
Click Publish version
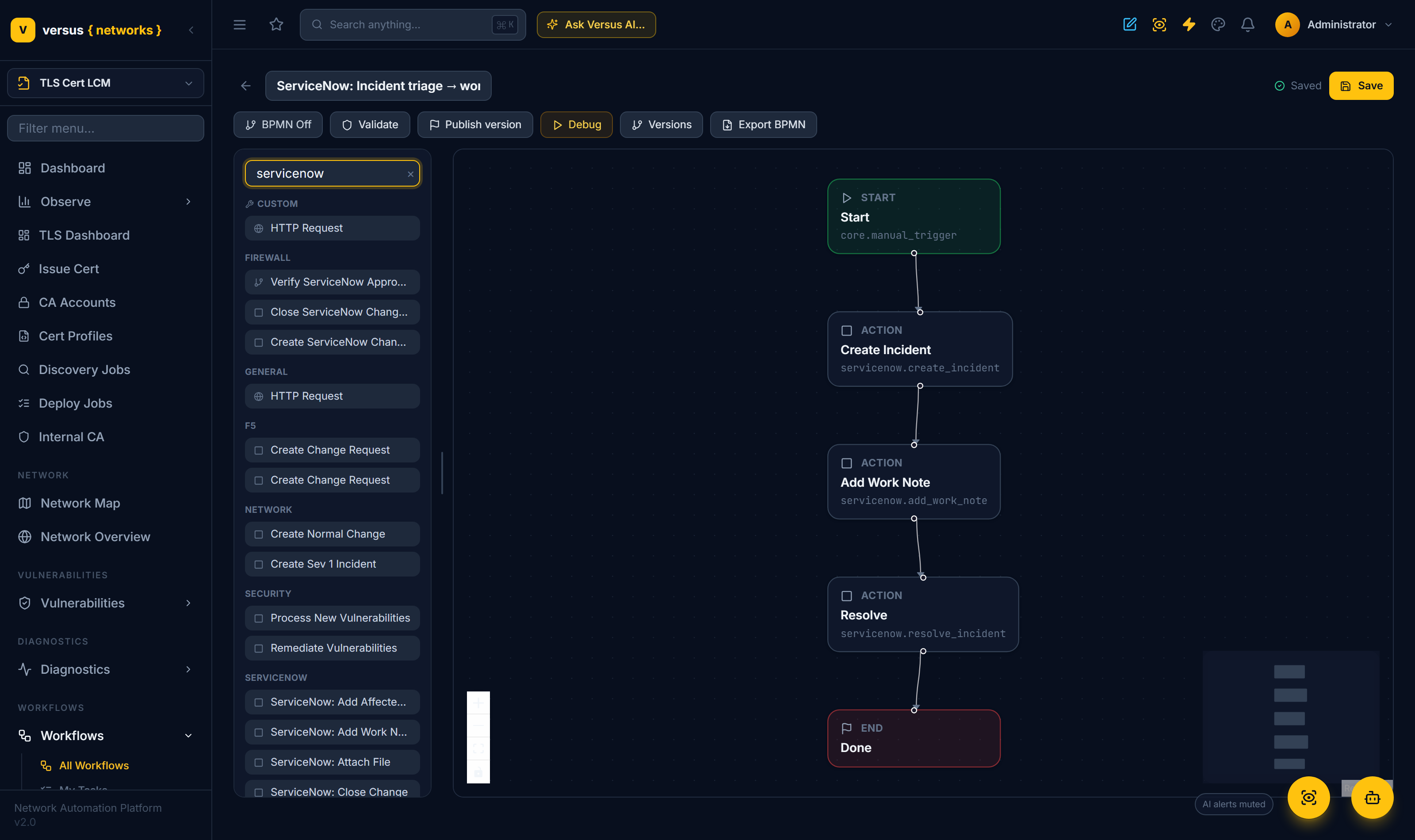click(475, 125)
